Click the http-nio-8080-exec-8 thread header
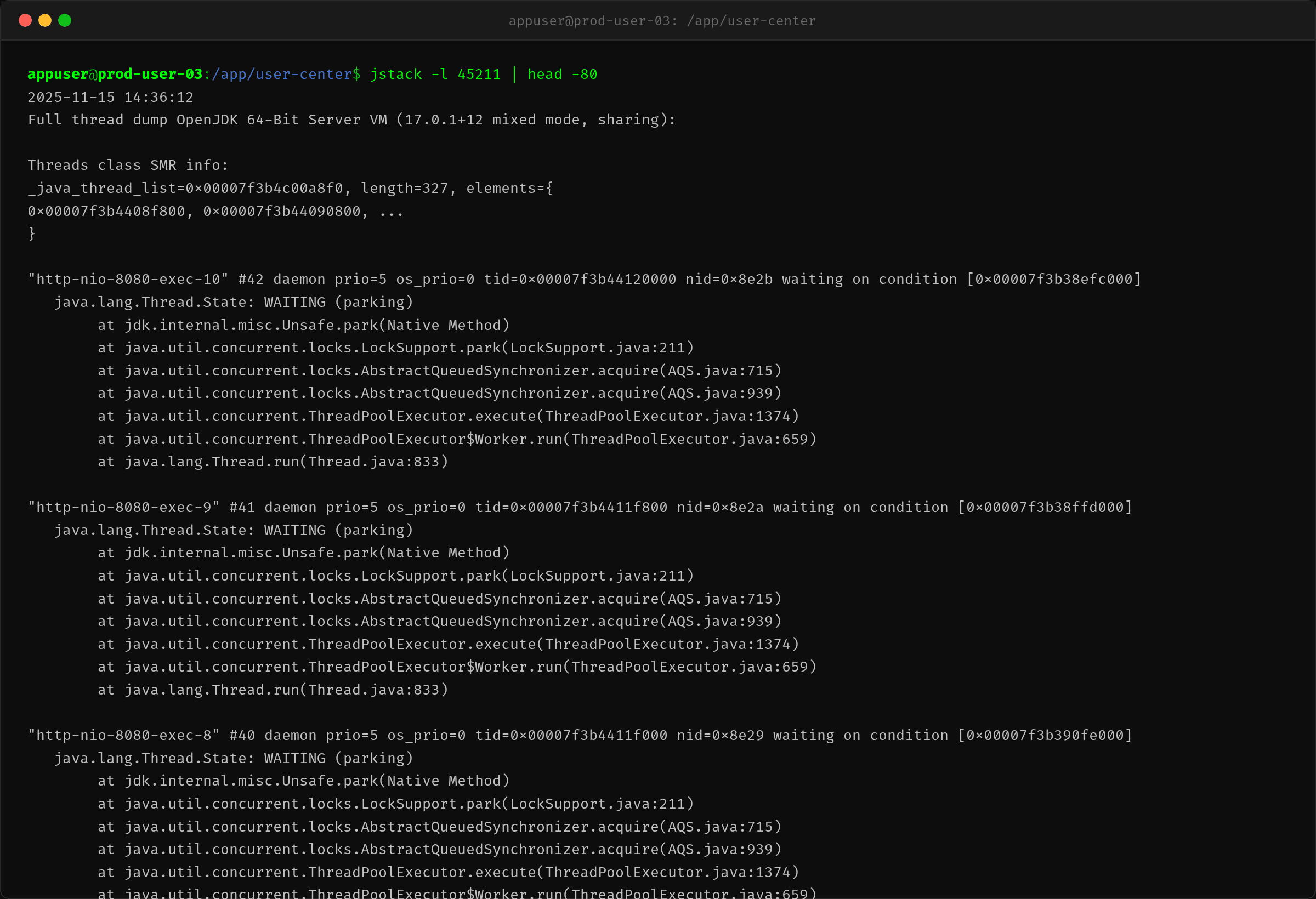 580,736
